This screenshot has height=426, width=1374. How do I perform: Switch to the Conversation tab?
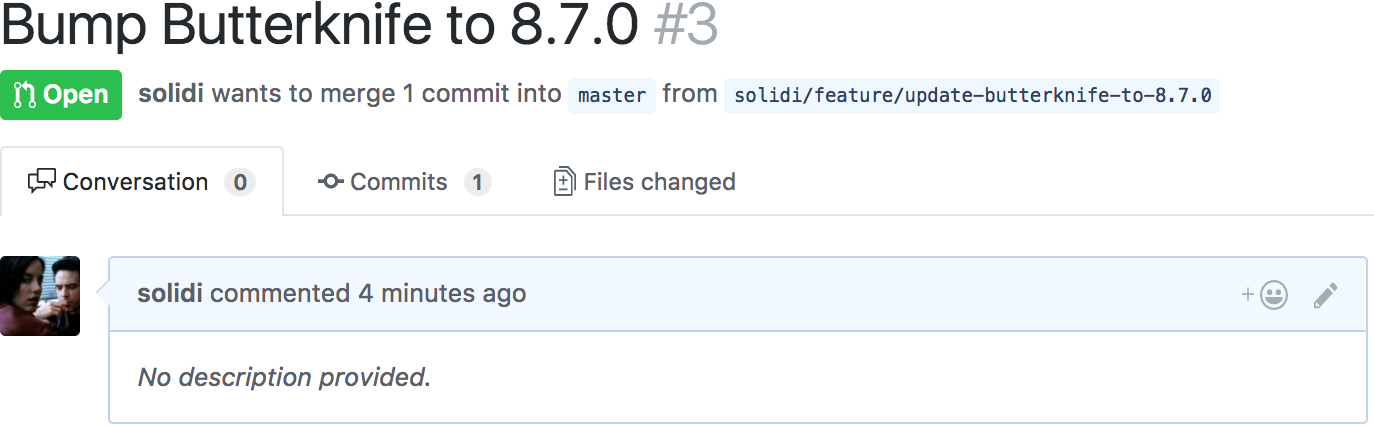(135, 182)
